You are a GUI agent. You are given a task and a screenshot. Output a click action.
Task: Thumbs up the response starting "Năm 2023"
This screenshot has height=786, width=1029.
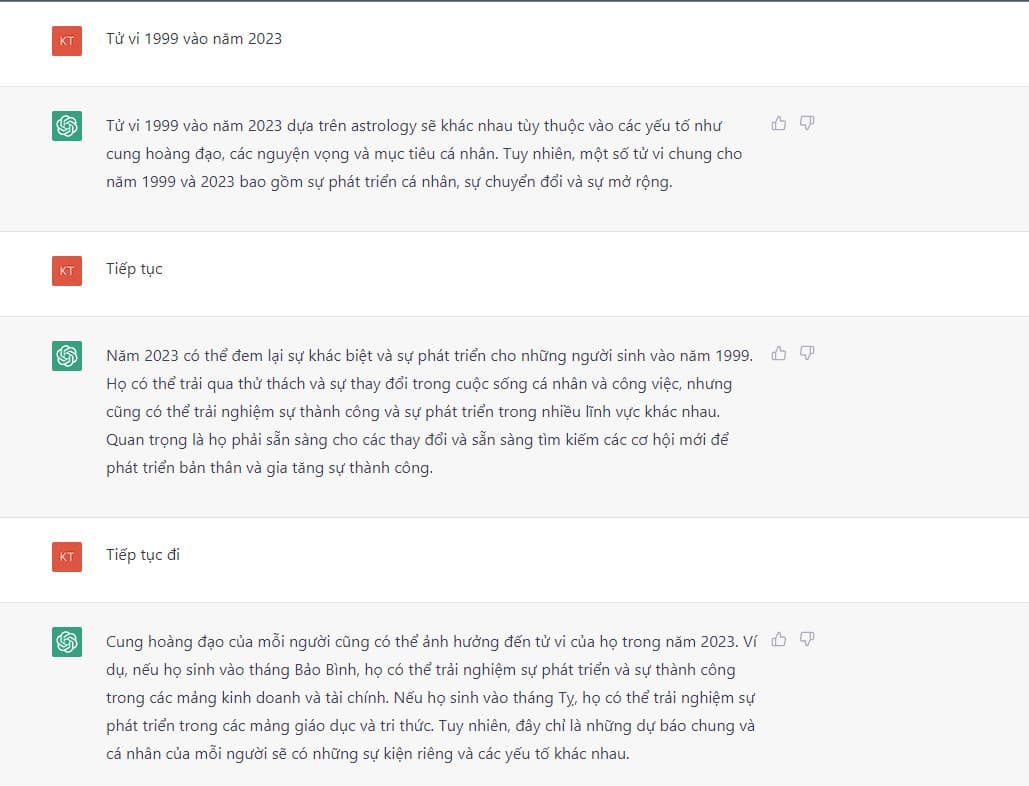click(x=779, y=353)
